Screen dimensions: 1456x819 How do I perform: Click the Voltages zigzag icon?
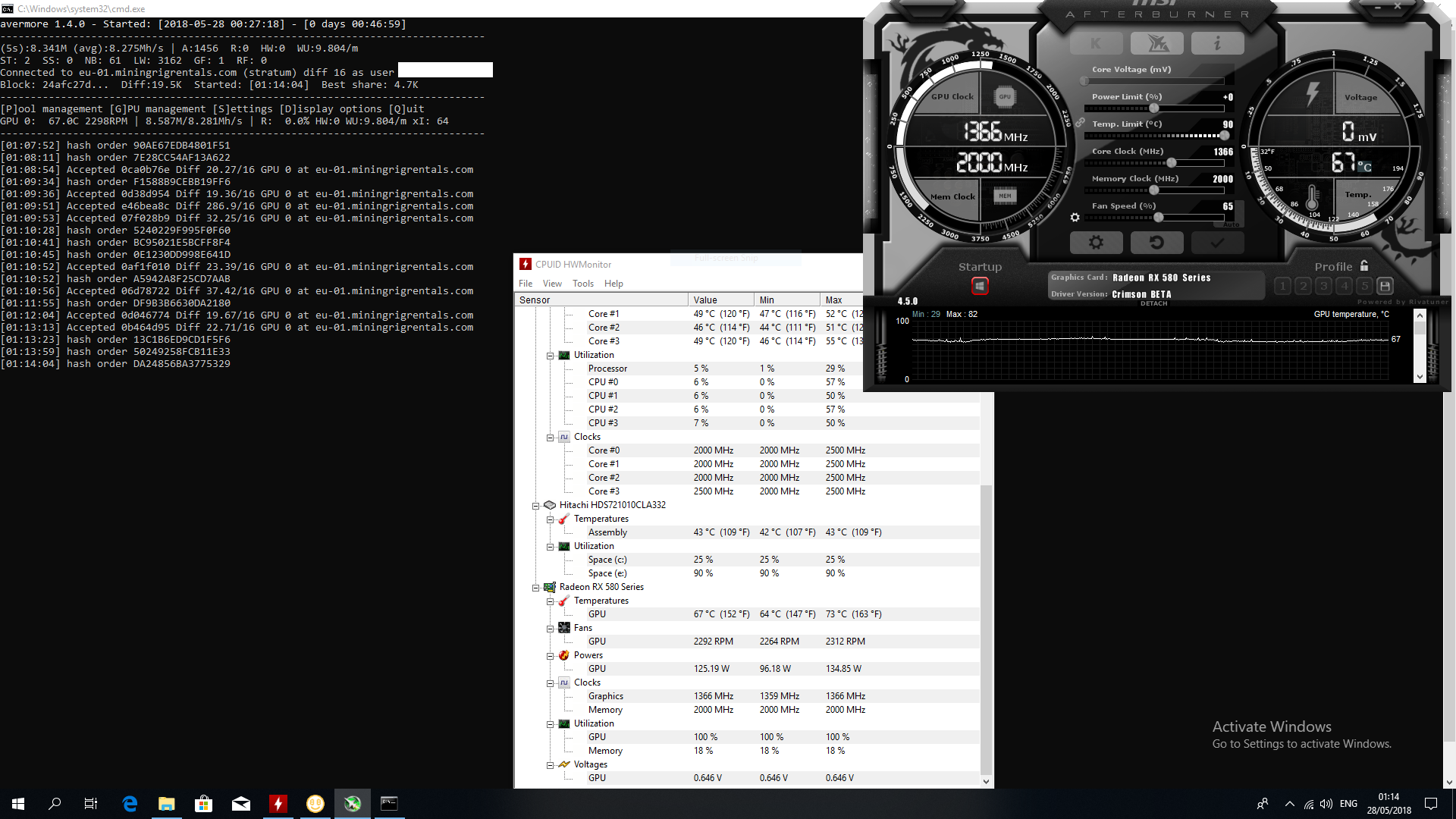click(x=564, y=764)
